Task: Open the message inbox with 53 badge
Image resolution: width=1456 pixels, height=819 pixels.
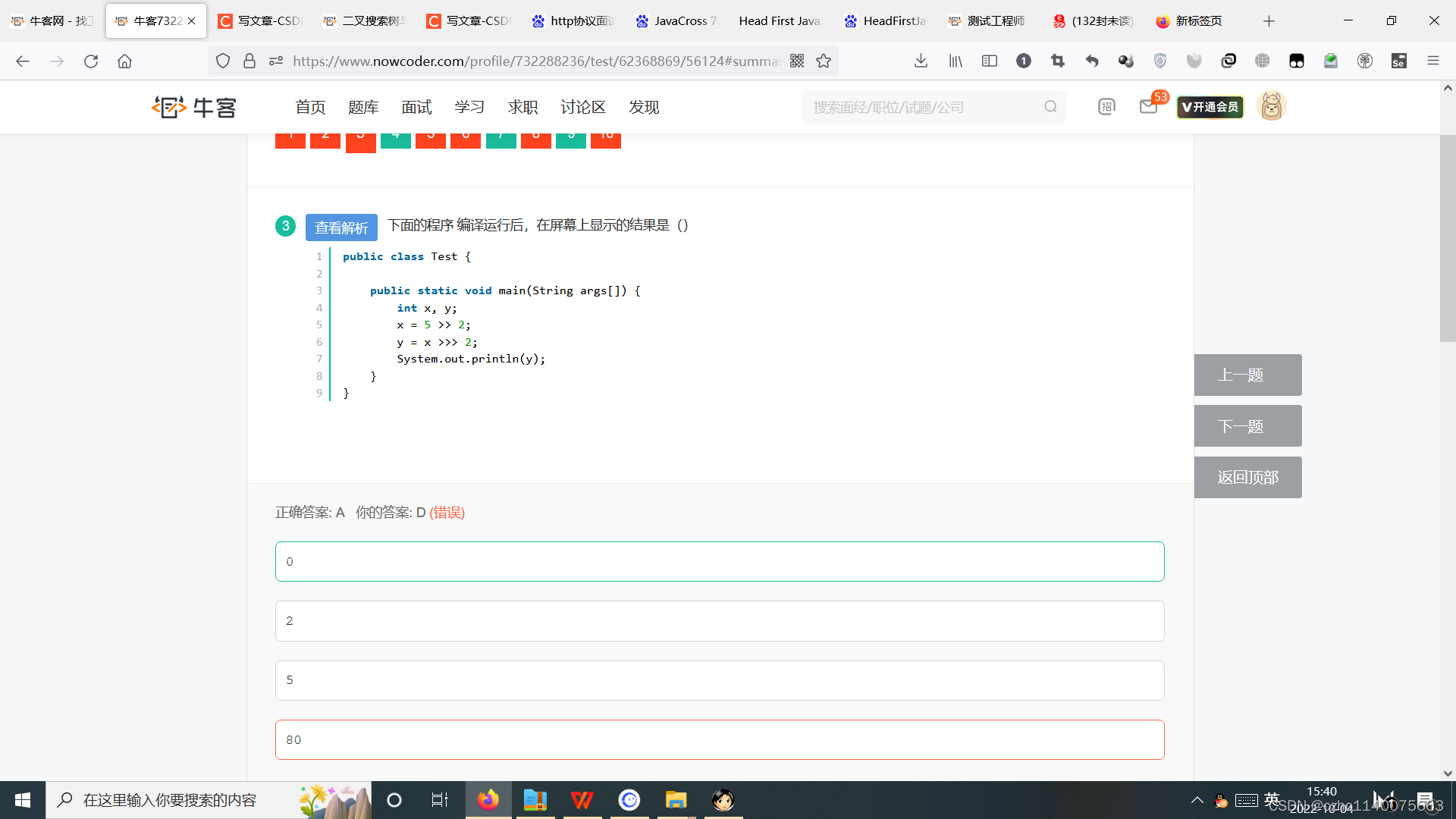Action: [1149, 106]
